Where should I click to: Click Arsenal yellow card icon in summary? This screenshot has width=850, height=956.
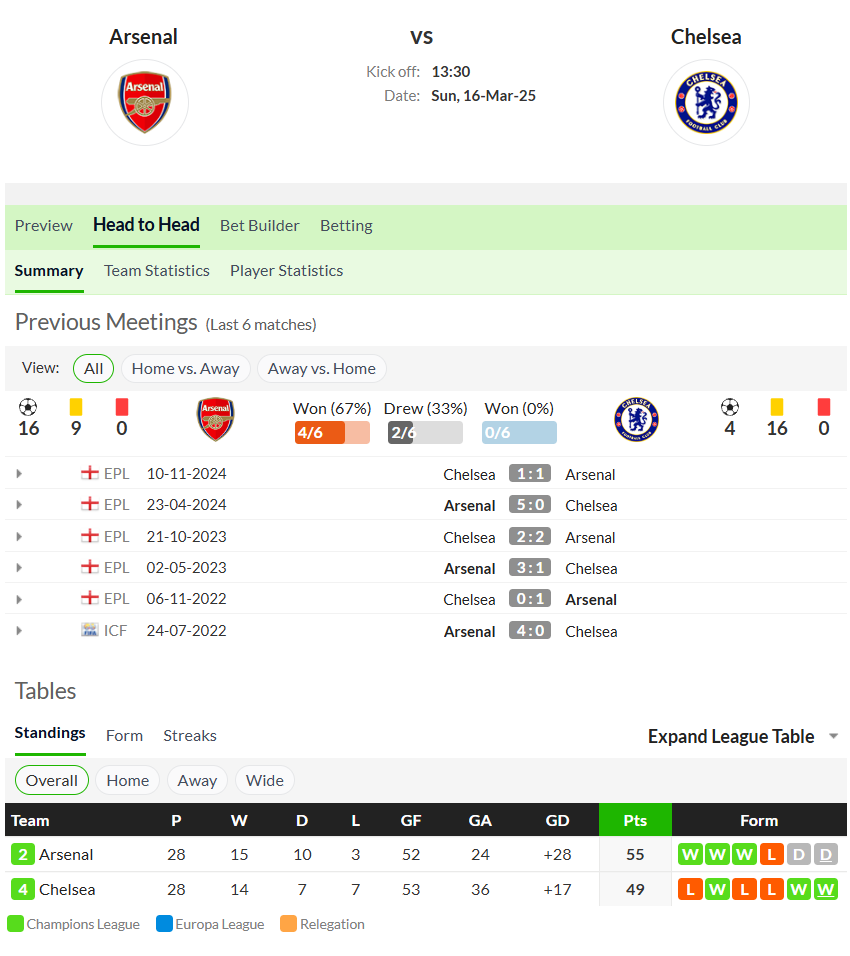pos(76,407)
